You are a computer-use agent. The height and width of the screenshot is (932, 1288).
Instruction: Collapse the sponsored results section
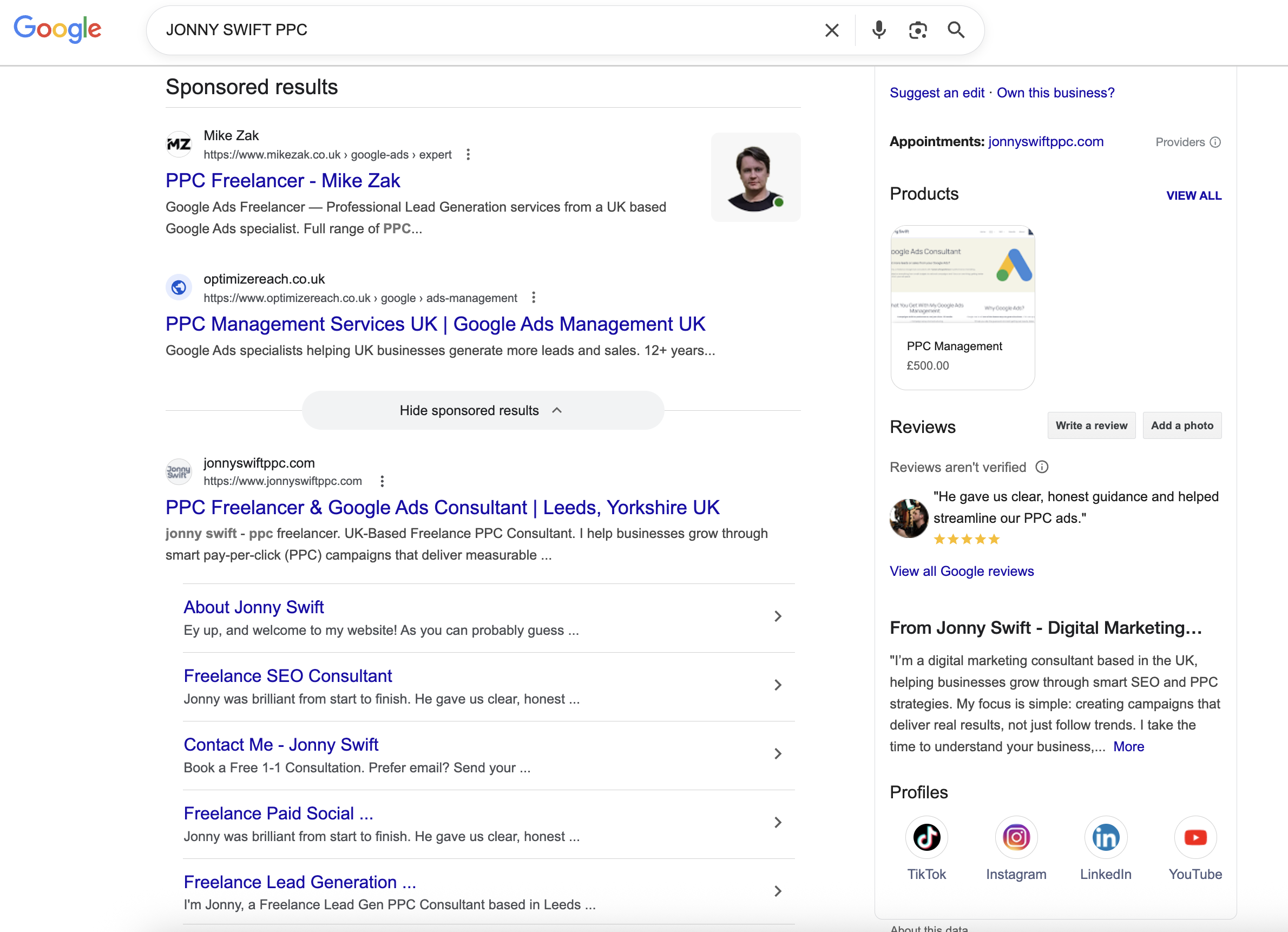482,410
